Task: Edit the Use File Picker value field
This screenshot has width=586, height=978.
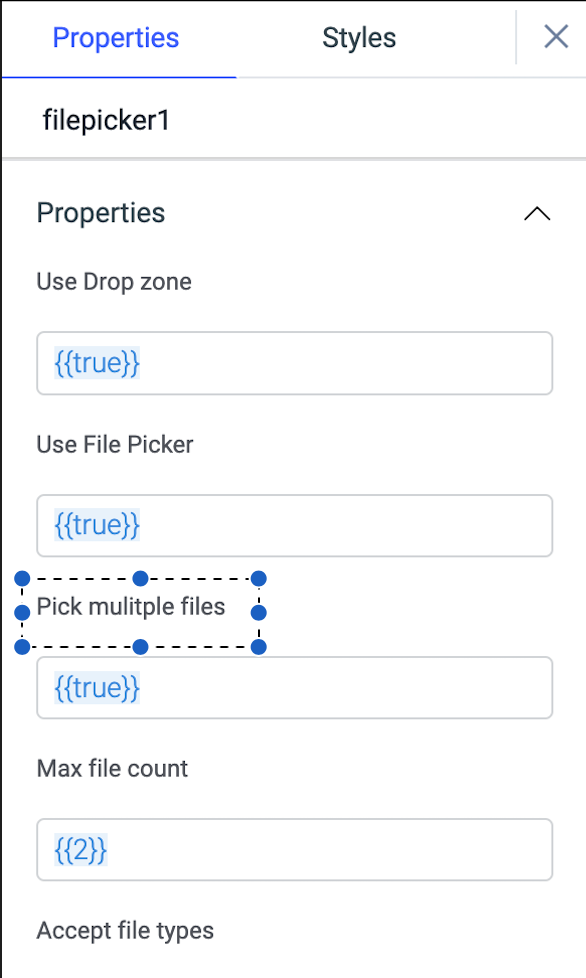Action: coord(294,526)
